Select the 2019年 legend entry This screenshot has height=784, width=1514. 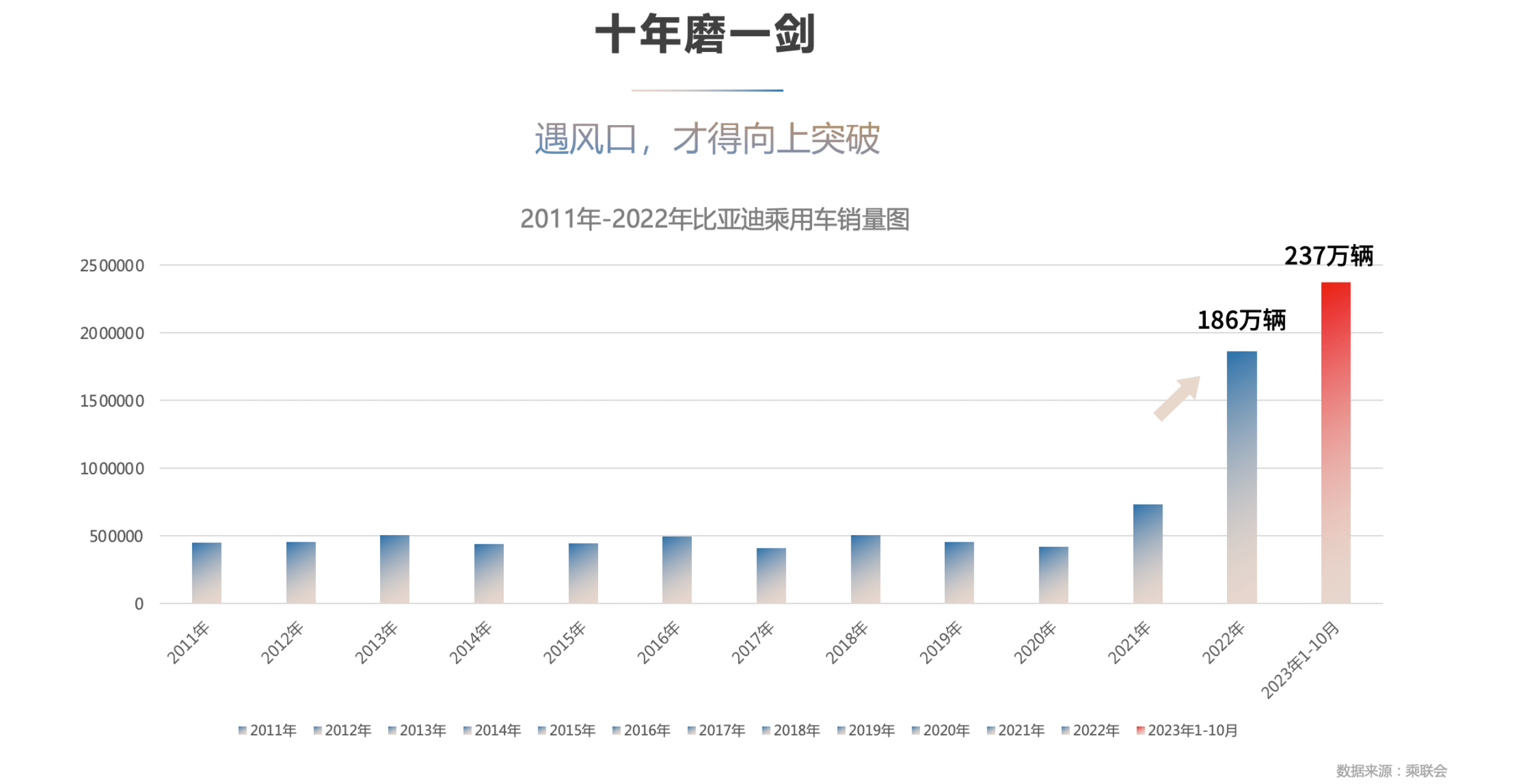(x=866, y=730)
